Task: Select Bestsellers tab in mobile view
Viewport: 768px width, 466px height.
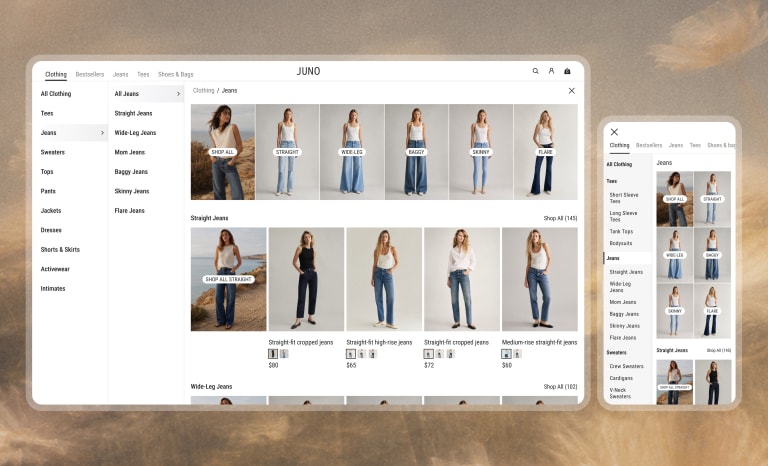Action: [x=649, y=145]
